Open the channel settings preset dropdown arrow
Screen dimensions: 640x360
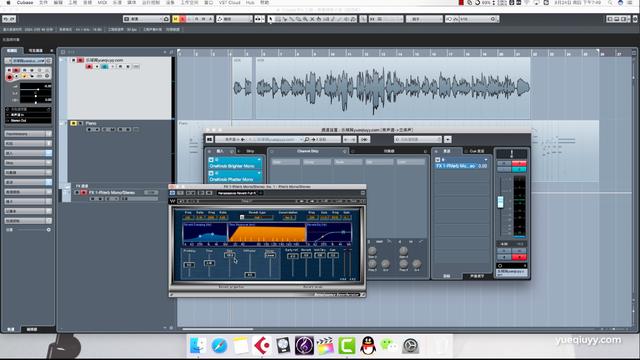click(x=448, y=140)
